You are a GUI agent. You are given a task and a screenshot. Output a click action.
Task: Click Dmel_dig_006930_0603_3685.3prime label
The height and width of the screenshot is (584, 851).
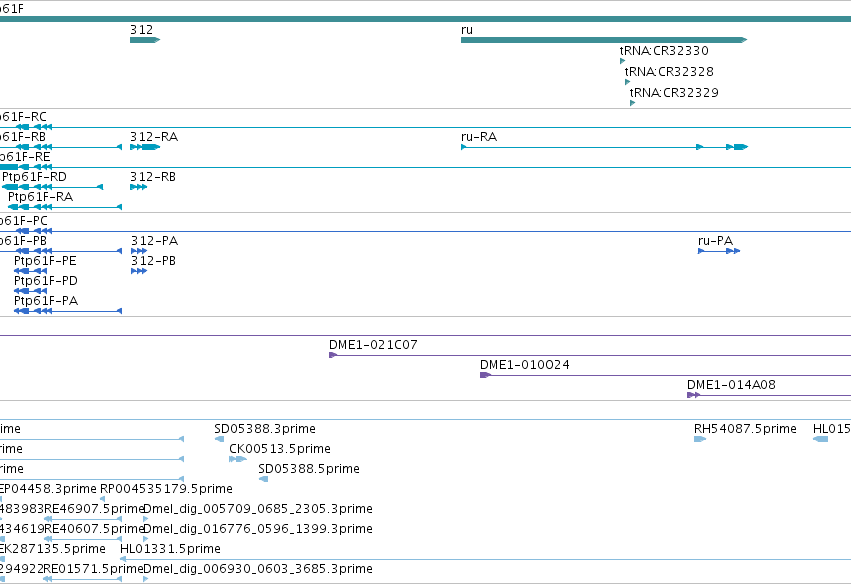pos(258,569)
